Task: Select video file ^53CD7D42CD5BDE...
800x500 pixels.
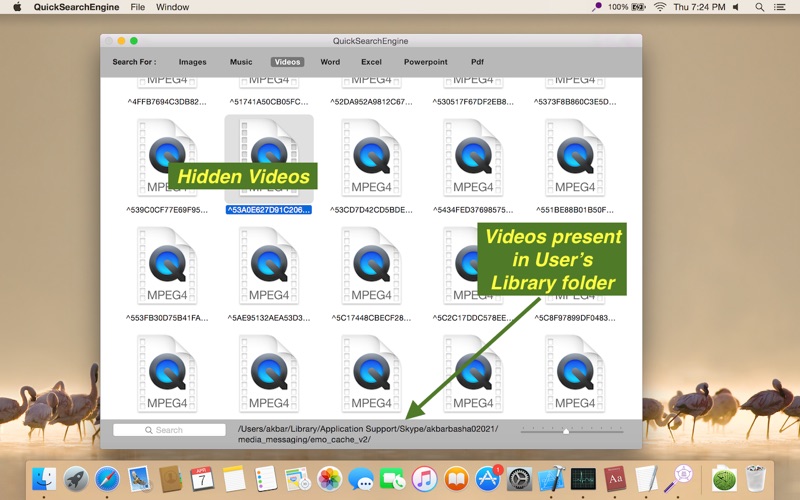Action: click(x=371, y=158)
